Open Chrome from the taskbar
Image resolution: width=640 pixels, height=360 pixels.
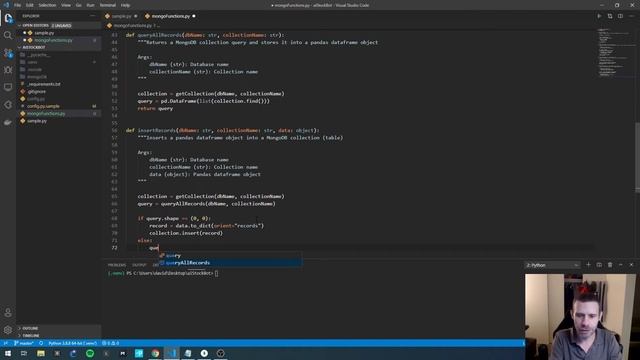[x=155, y=353]
